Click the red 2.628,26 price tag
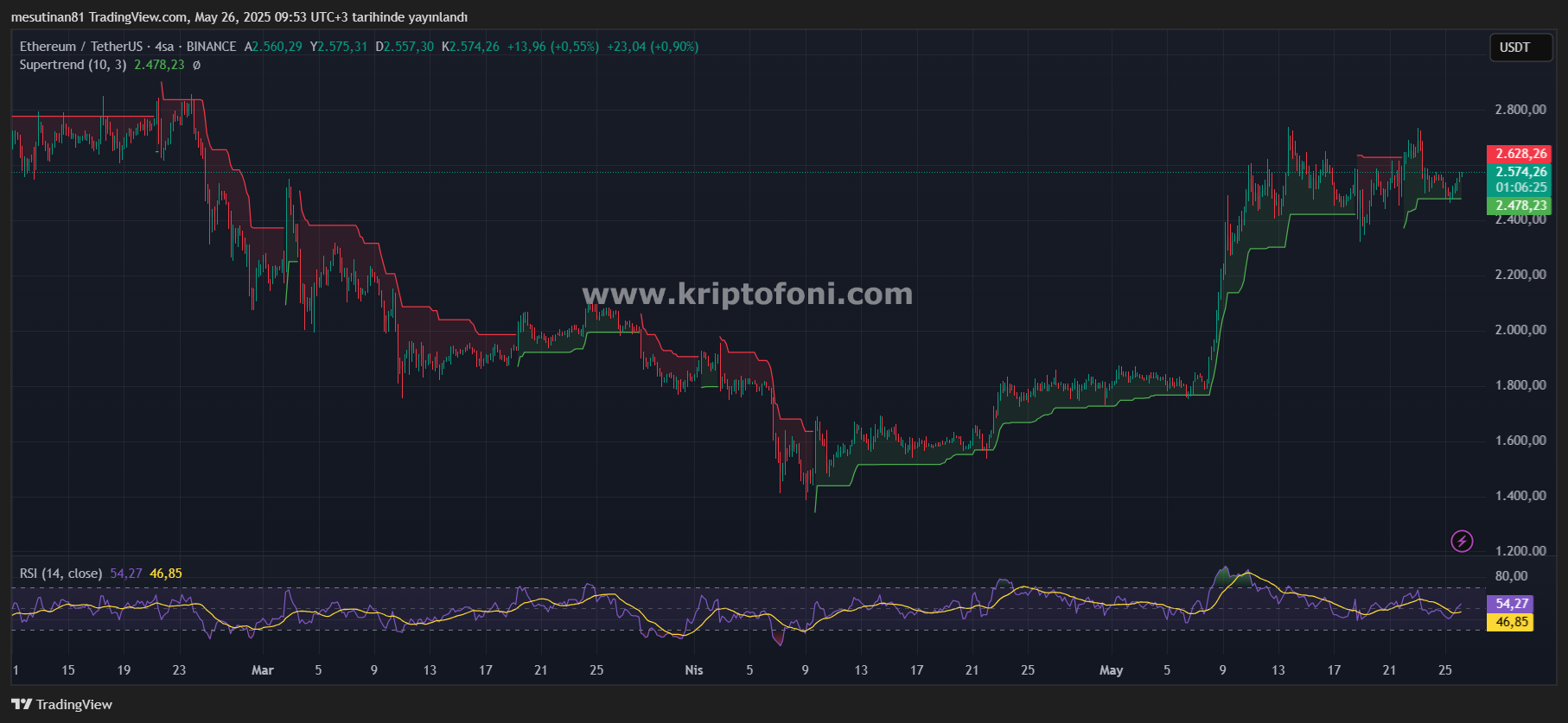Screen dimensions: 1568x723 click(1519, 154)
